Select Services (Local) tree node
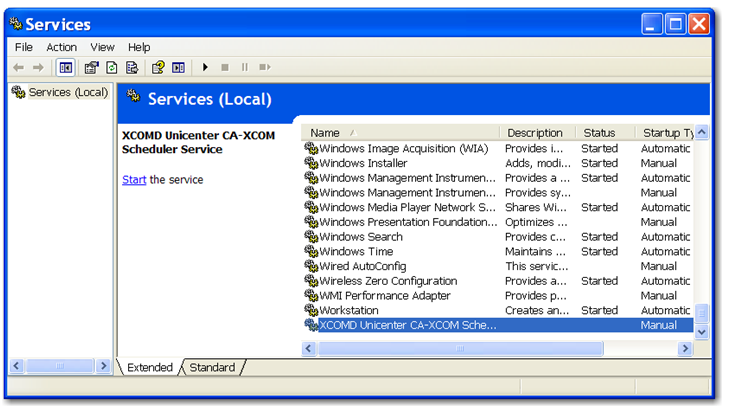Image resolution: width=729 pixels, height=411 pixels. point(68,92)
